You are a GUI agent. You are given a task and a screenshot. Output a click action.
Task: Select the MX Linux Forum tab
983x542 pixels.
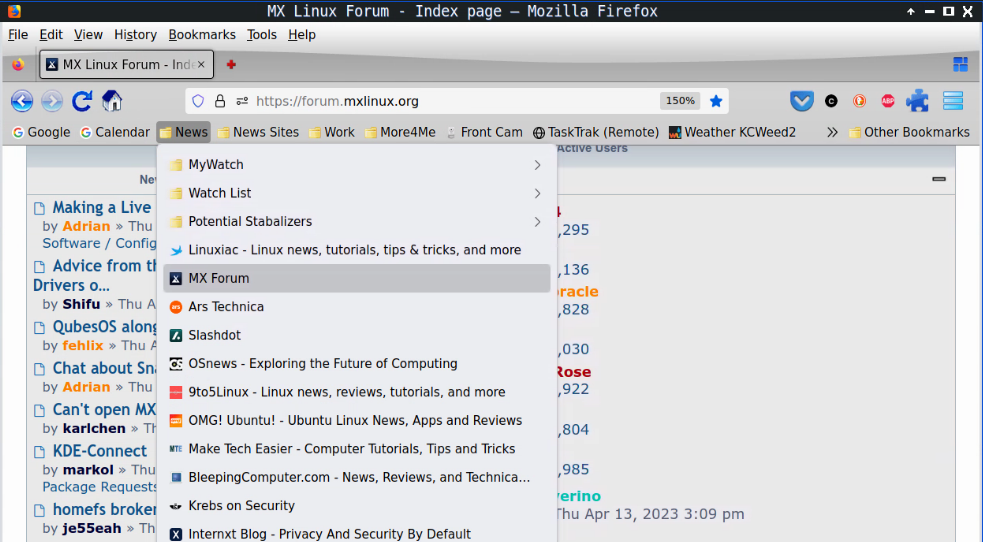click(127, 65)
